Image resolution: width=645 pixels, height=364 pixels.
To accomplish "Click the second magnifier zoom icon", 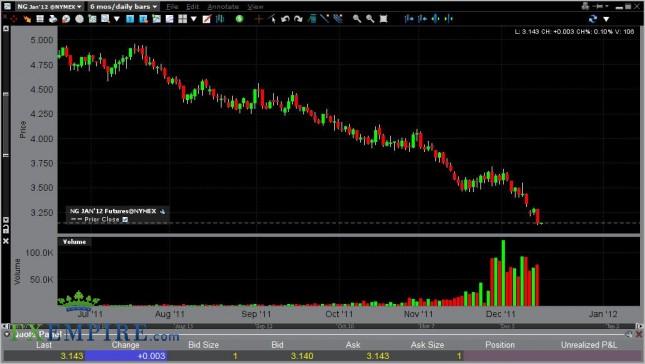I will [x=370, y=19].
